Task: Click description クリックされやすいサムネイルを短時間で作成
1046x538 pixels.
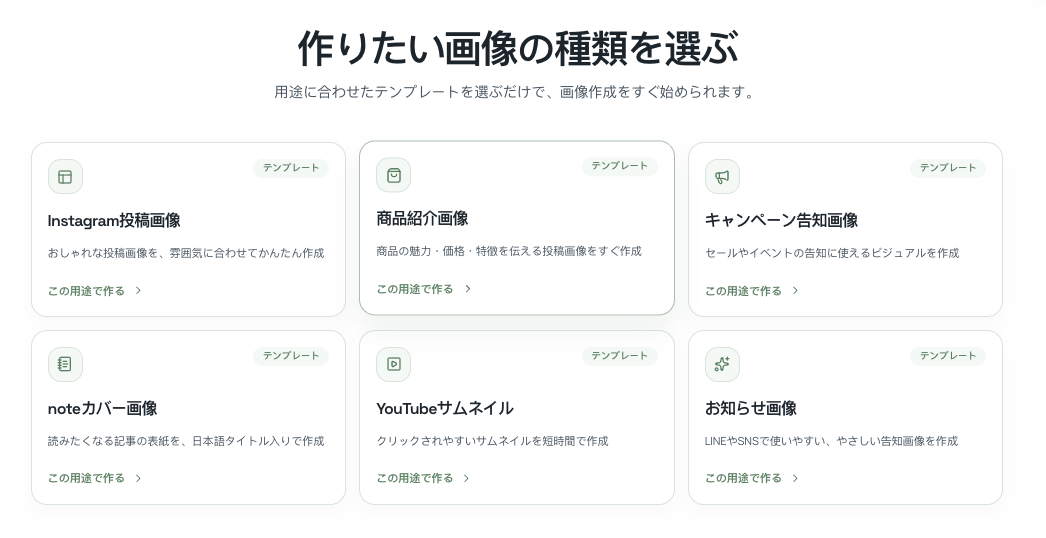Action: pyautogui.click(x=492, y=441)
